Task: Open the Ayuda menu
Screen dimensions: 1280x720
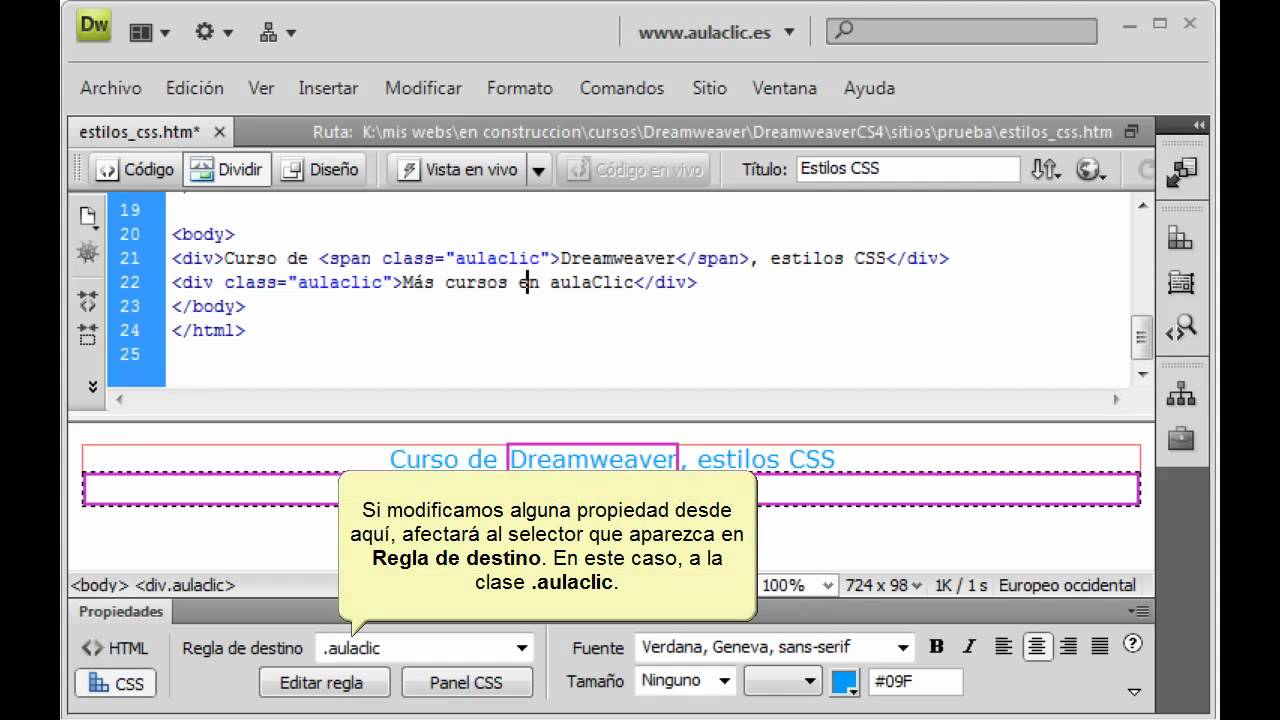Action: pos(869,88)
